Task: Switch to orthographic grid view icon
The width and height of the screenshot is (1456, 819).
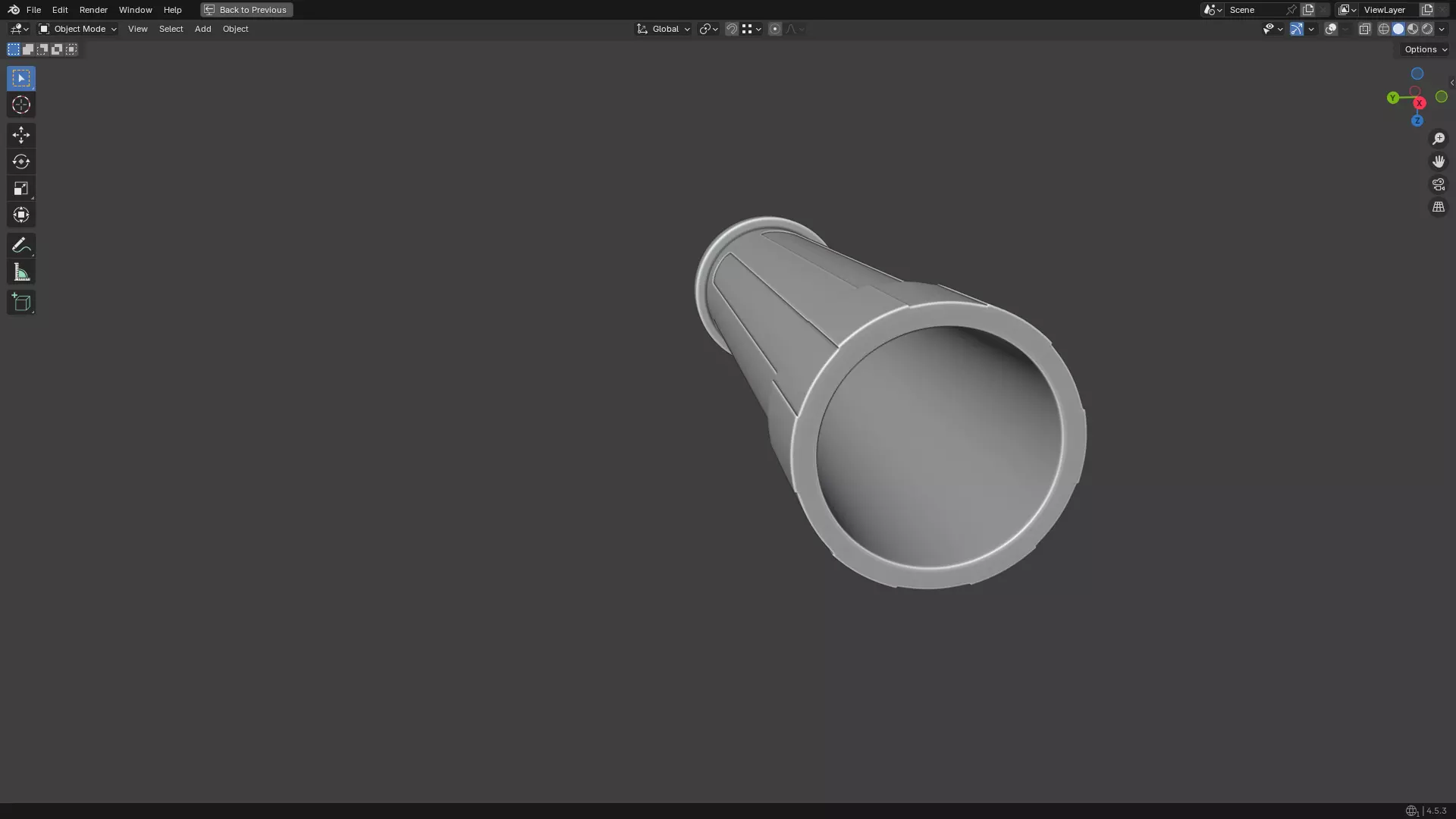Action: click(1438, 207)
